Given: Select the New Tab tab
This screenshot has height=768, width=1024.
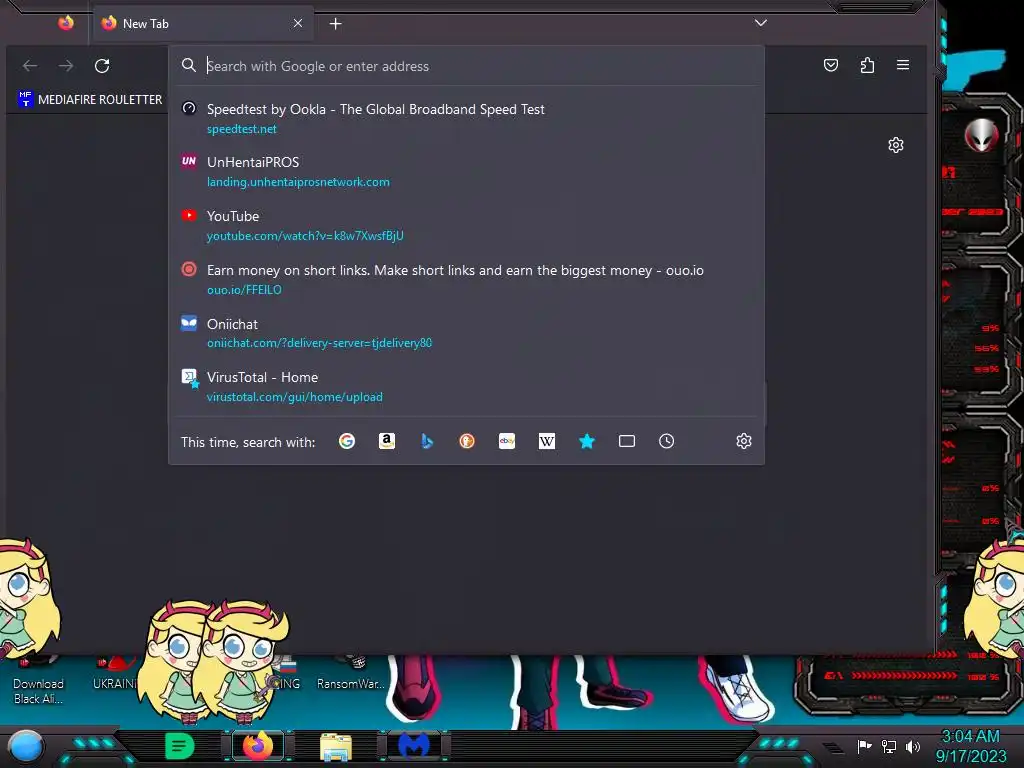Looking at the screenshot, I should (x=202, y=24).
